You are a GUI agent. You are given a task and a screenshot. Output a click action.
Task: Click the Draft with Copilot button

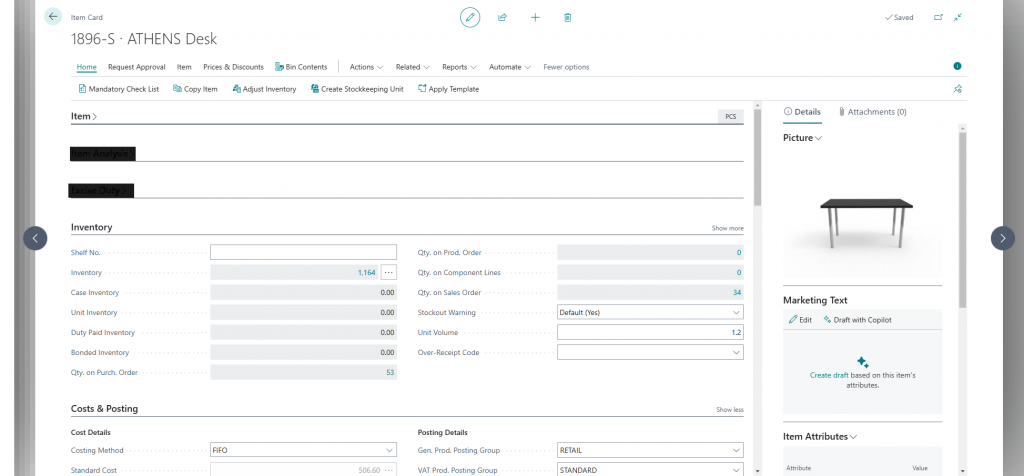[857, 320]
